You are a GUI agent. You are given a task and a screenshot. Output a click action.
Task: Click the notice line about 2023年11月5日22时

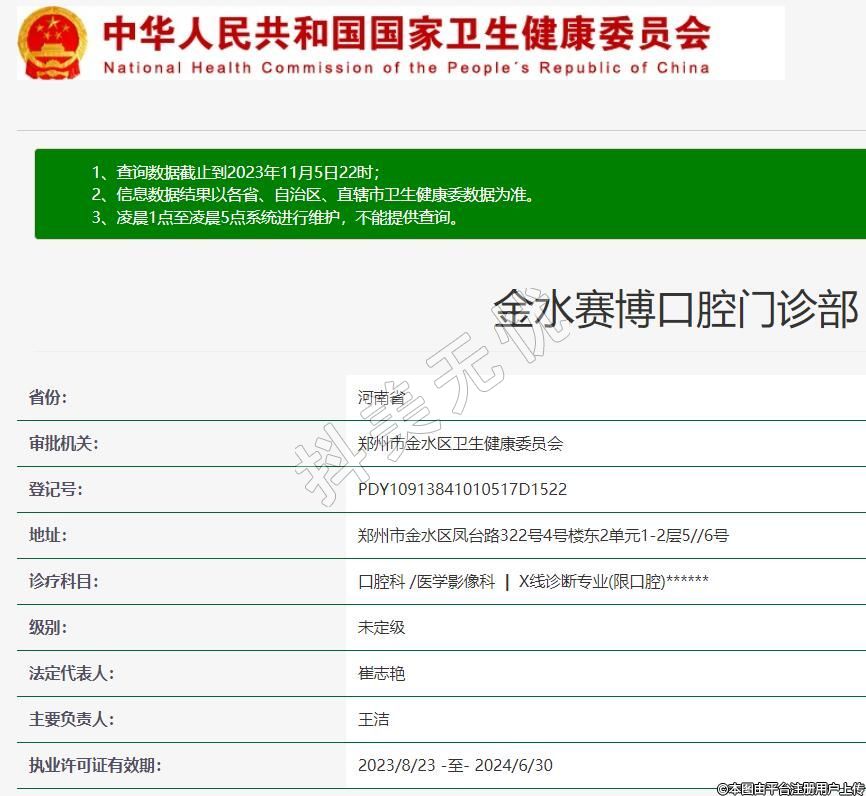(x=236, y=172)
